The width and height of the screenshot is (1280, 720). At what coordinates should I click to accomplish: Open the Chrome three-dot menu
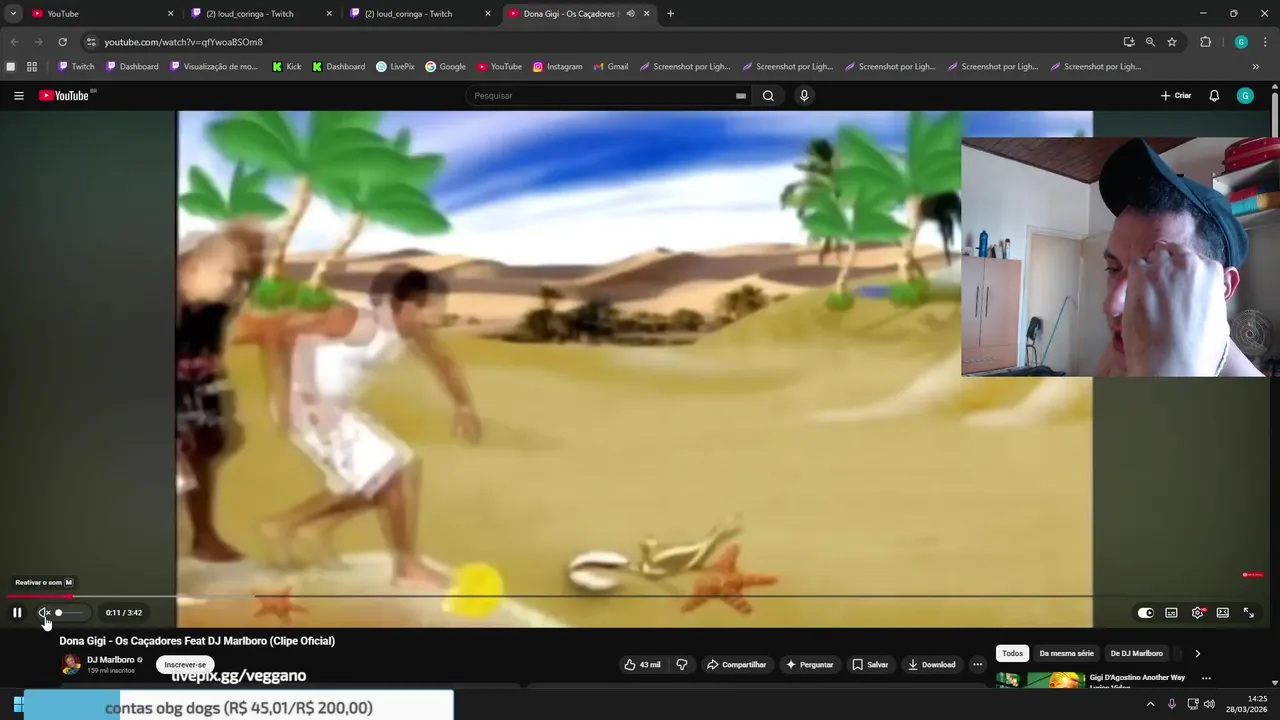pyautogui.click(x=1266, y=42)
